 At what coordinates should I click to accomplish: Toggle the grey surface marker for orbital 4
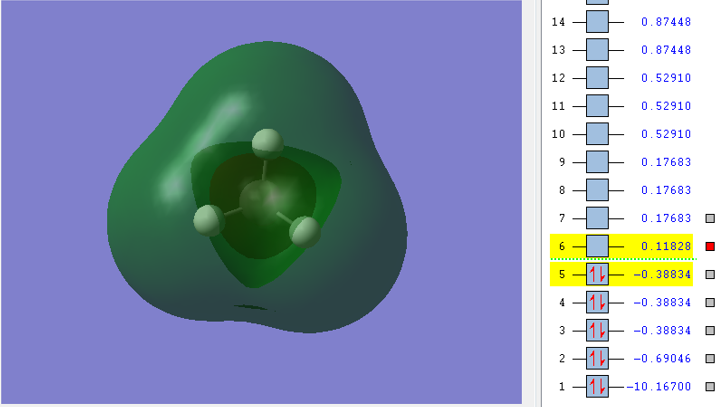pos(710,303)
